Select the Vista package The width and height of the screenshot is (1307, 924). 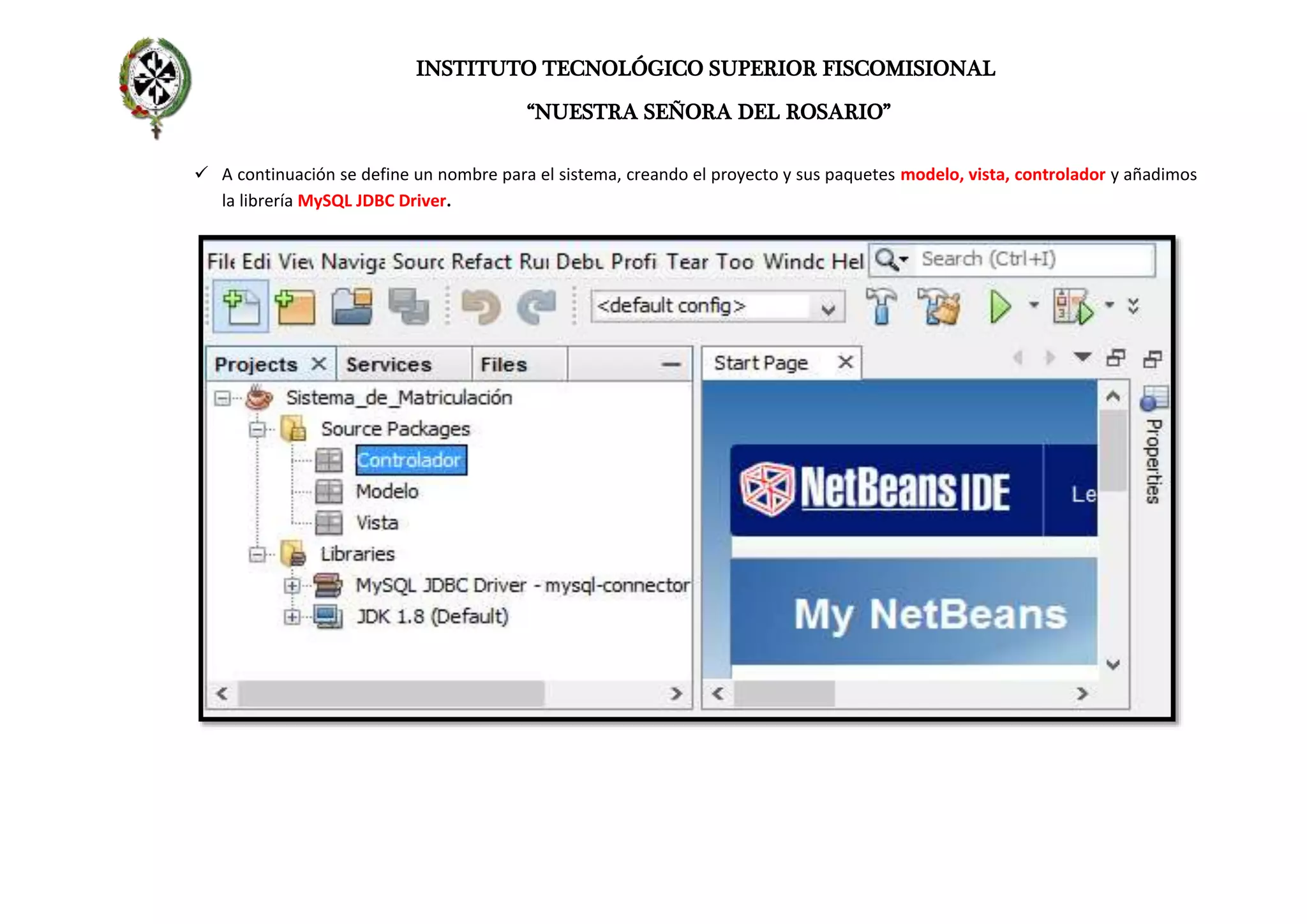tap(377, 523)
